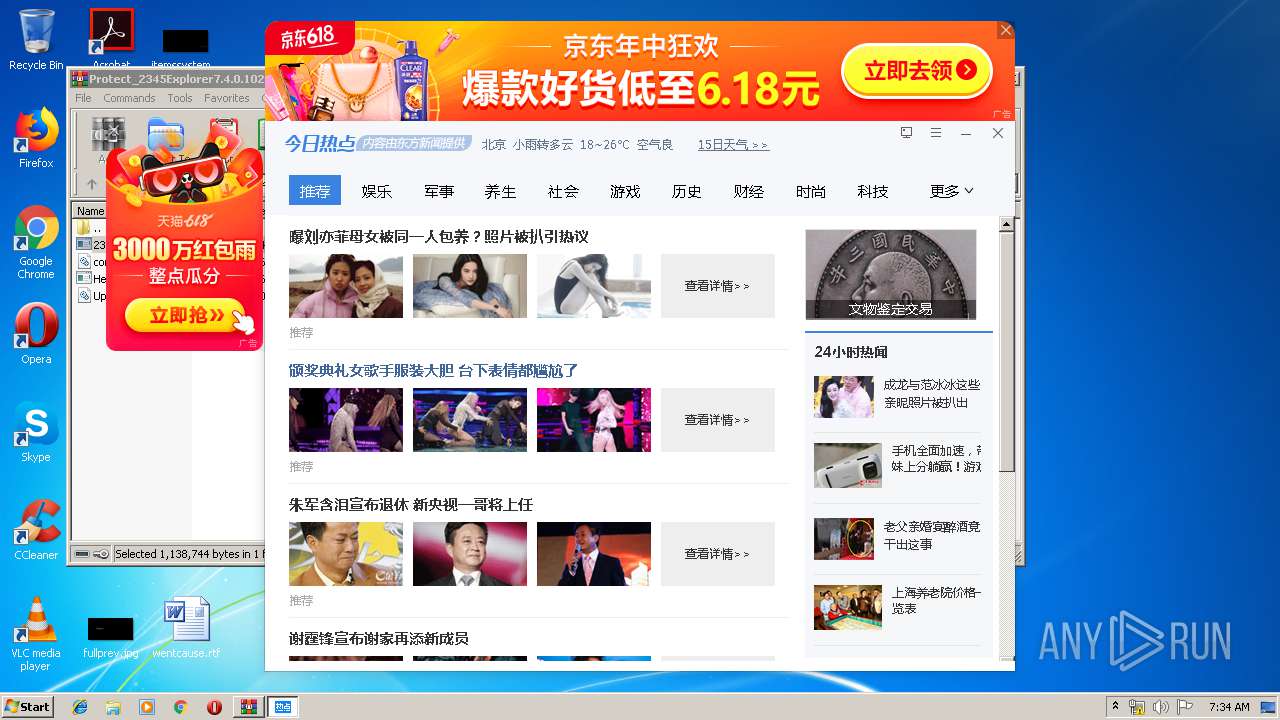Click 查看详情 for 刘亦菲 story
The width and height of the screenshot is (1280, 720).
coord(718,286)
